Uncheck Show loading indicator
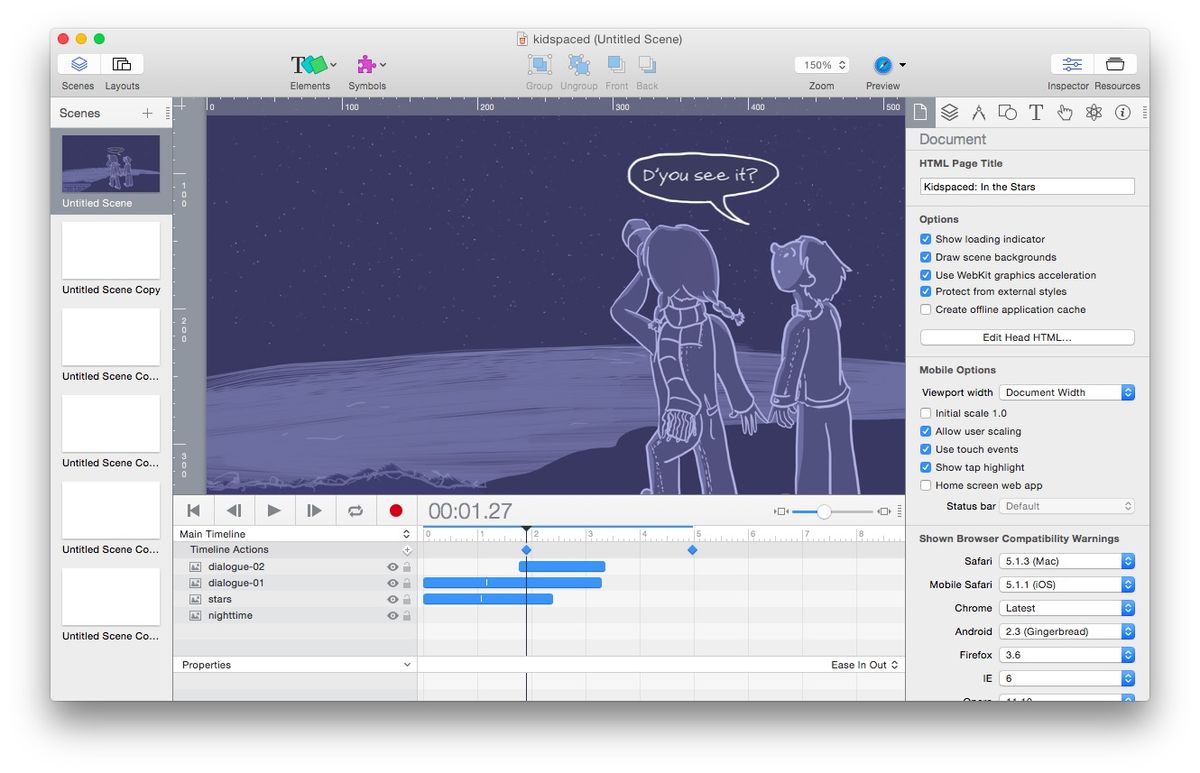This screenshot has width=1200, height=773. point(925,239)
